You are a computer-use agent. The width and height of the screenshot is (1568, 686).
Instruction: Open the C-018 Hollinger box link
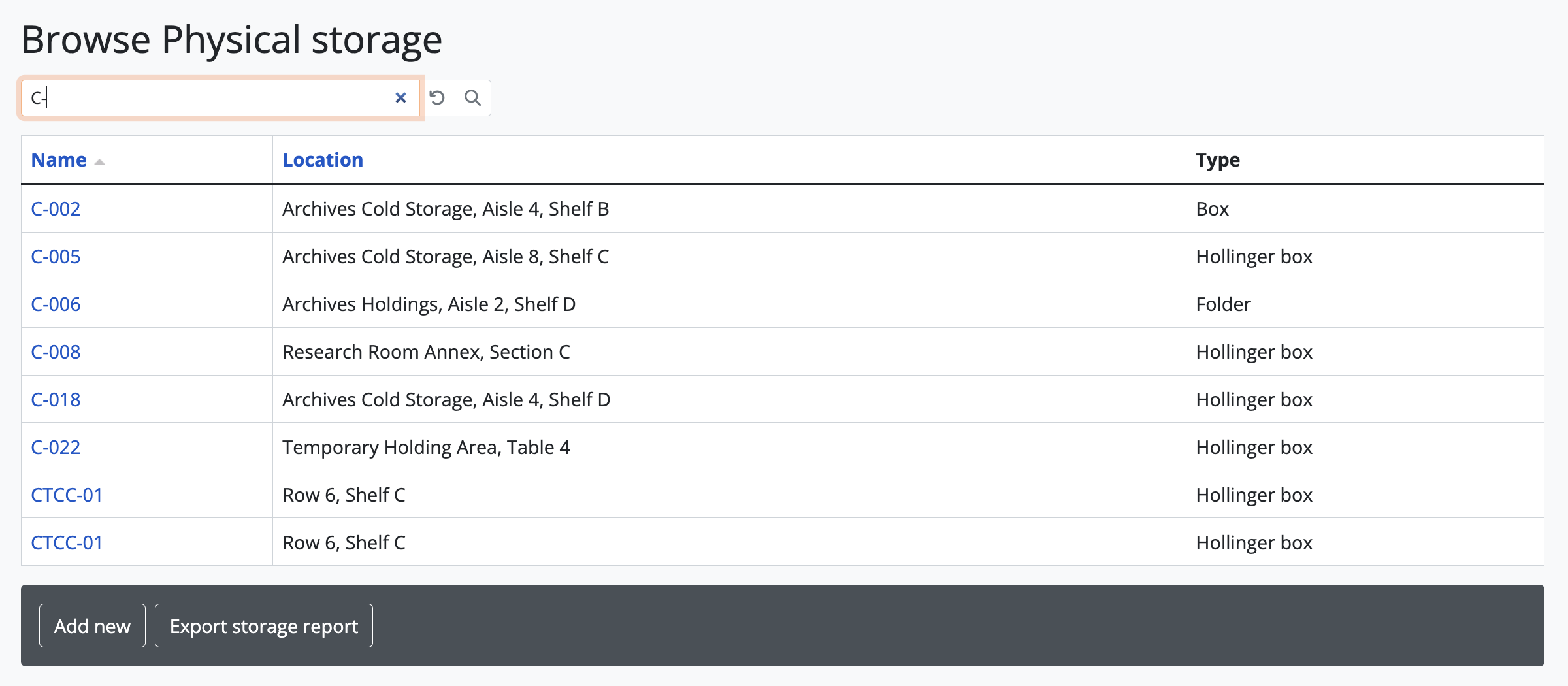56,400
